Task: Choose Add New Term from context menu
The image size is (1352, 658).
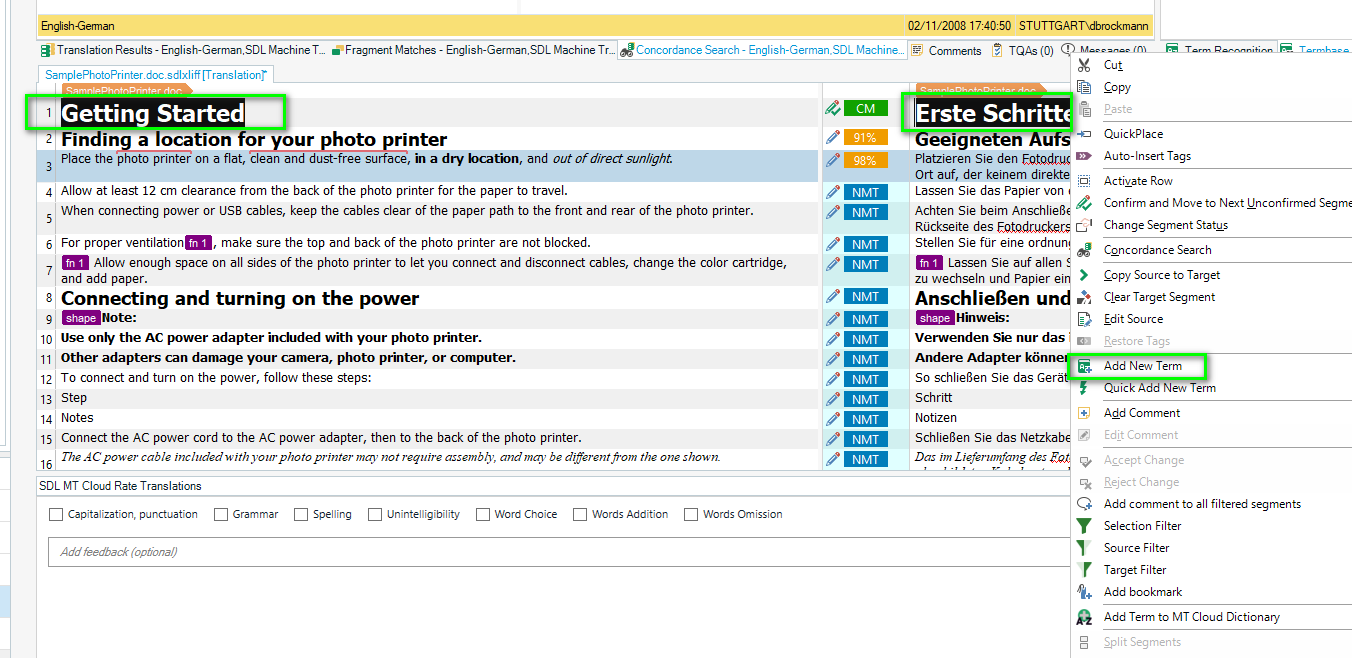Action: (x=1142, y=366)
